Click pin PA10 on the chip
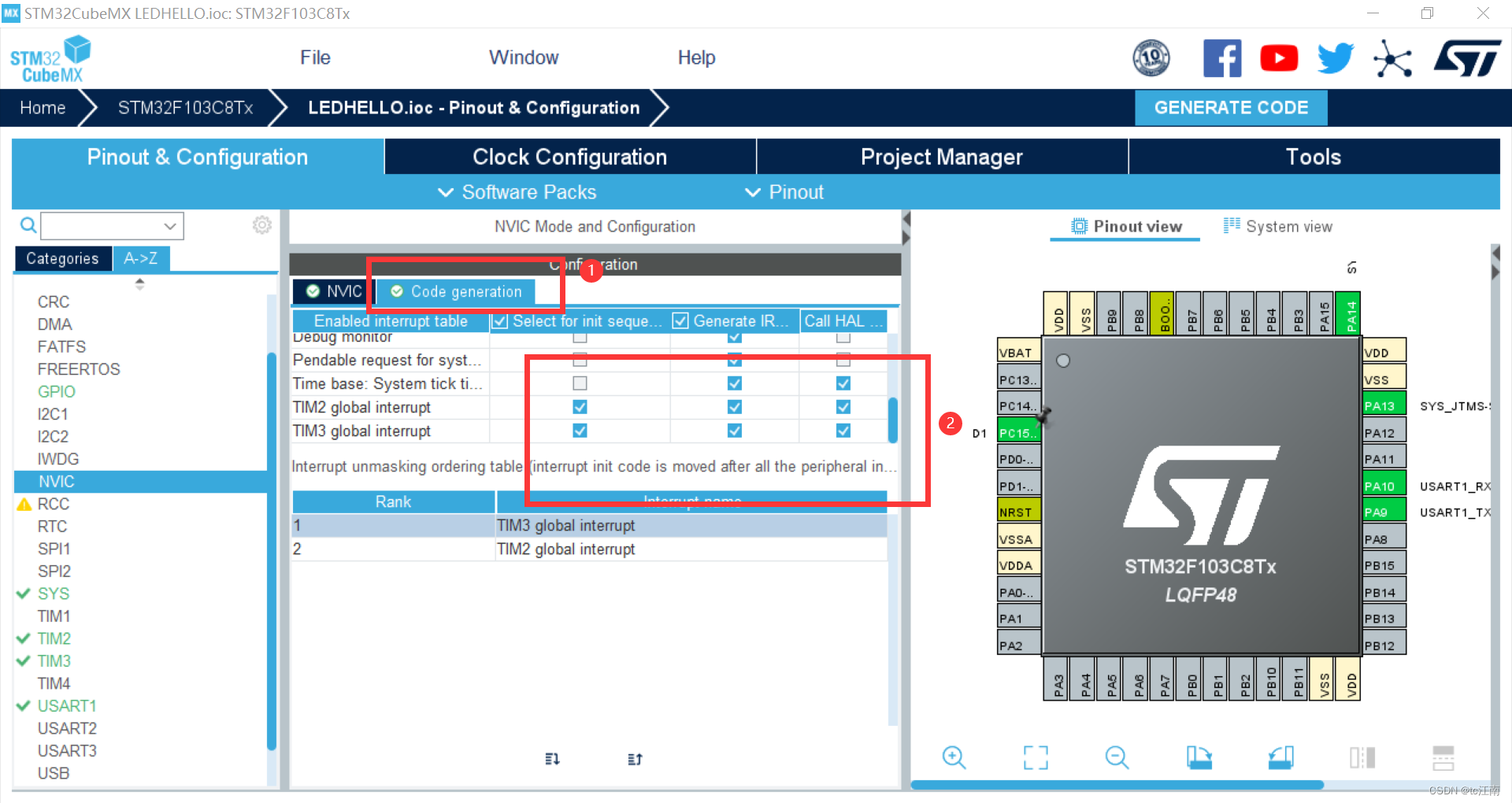This screenshot has width=1512, height=803. pos(1384,486)
